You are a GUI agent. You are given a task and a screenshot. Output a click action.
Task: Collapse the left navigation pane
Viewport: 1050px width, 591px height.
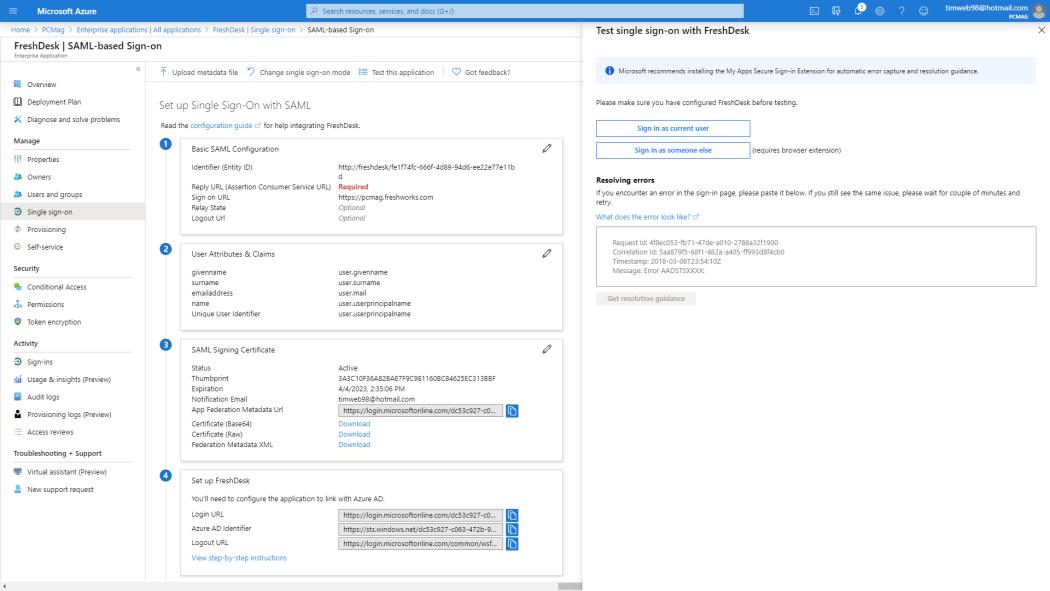coord(138,69)
